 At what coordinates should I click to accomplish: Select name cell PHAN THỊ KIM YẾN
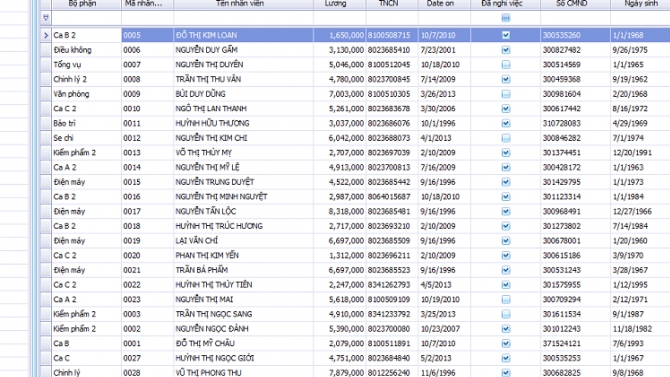(x=244, y=256)
